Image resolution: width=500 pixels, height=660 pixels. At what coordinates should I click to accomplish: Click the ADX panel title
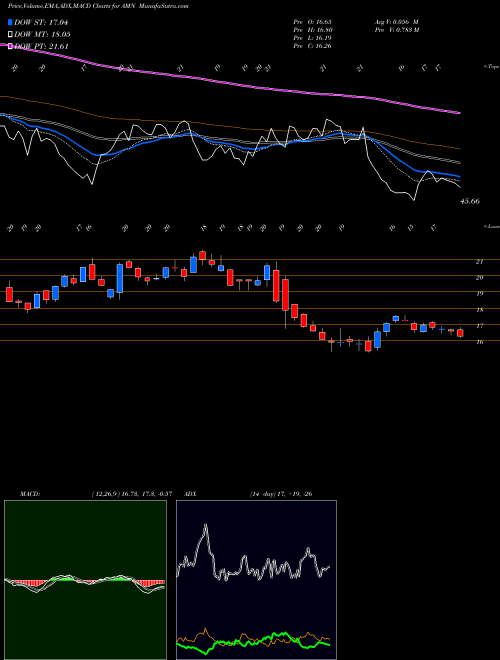[x=191, y=494]
